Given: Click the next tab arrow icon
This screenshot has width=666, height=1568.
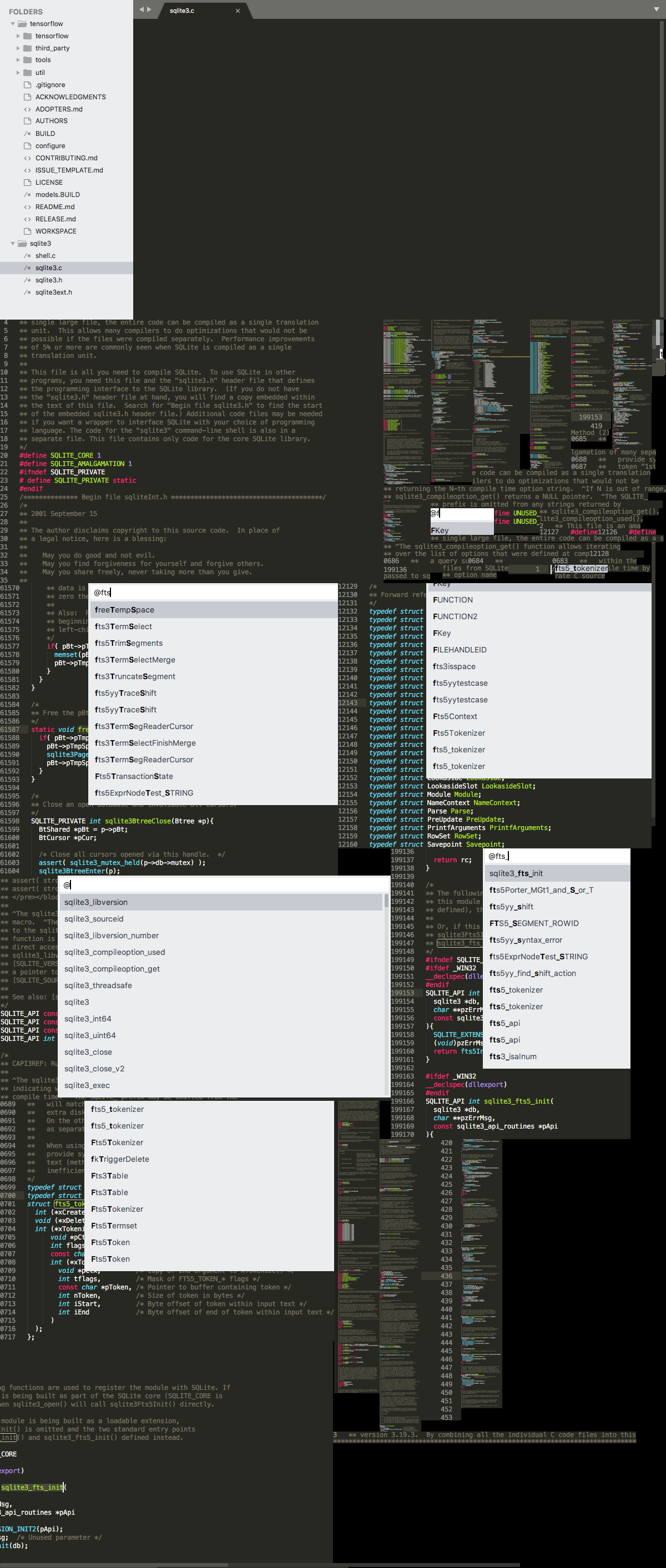Looking at the screenshot, I should (149, 10).
